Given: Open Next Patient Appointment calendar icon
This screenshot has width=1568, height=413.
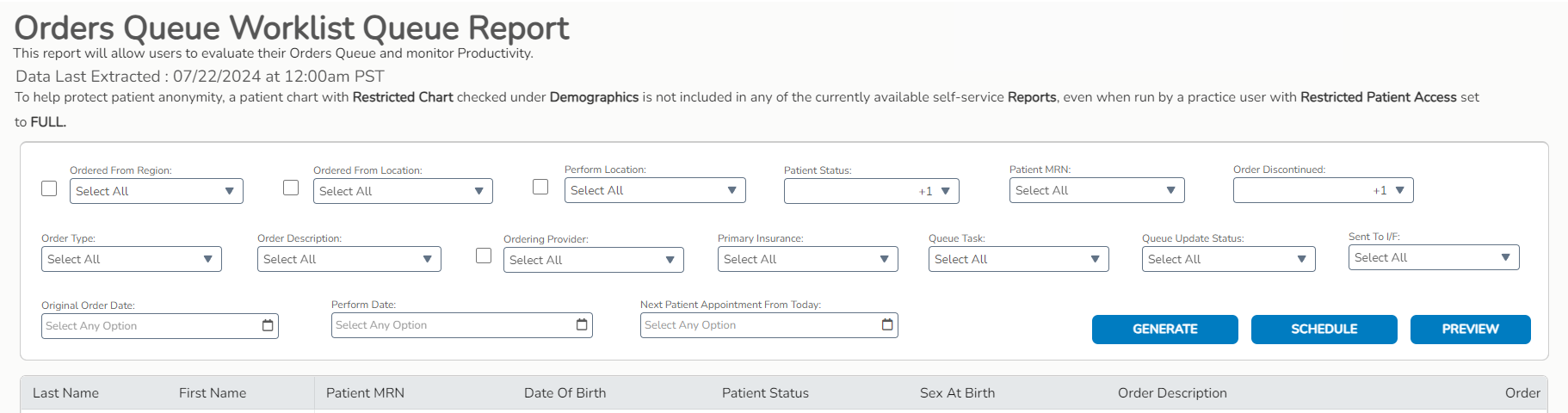Looking at the screenshot, I should pyautogui.click(x=887, y=324).
